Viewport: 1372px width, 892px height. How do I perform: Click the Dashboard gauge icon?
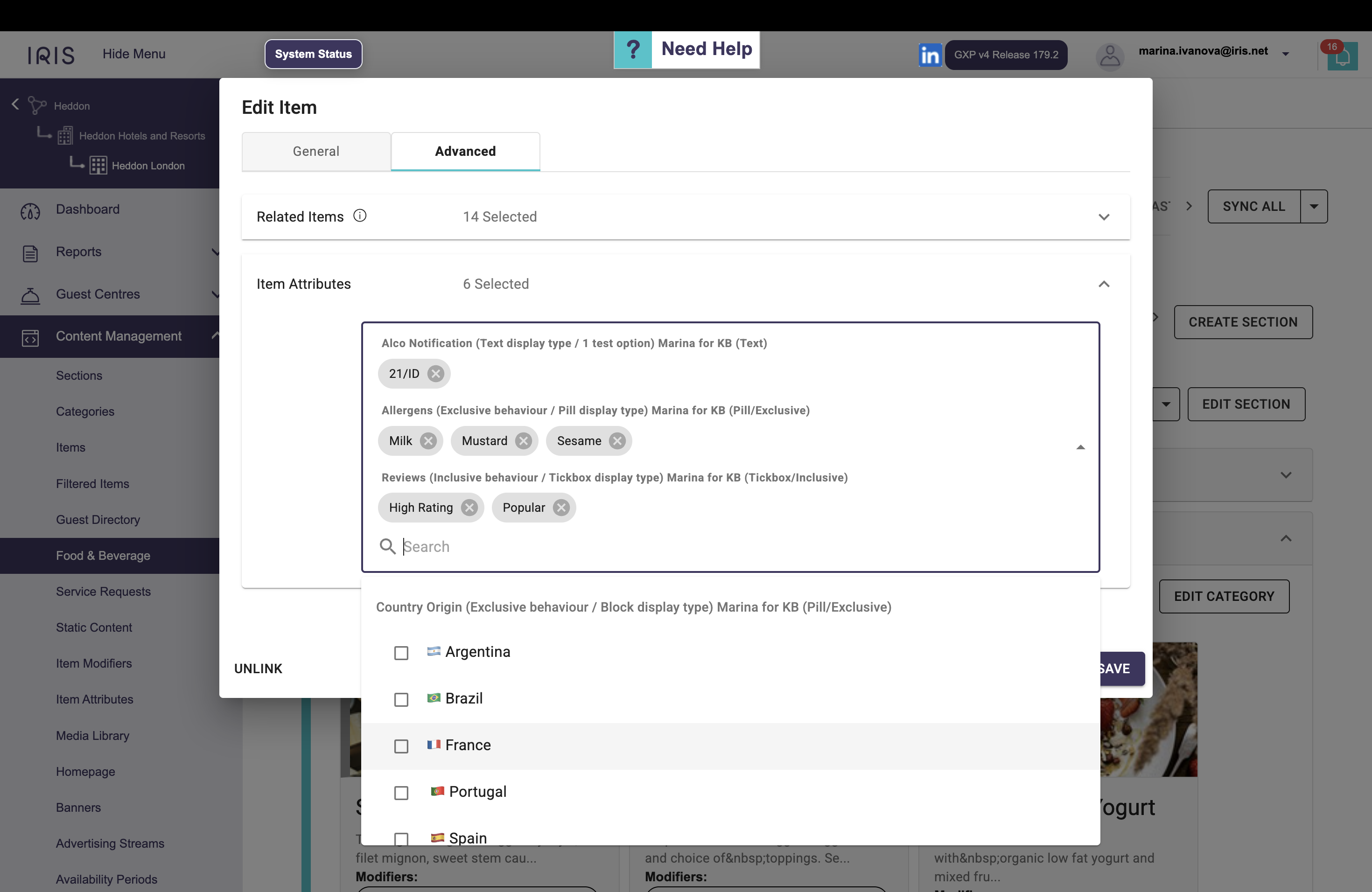tap(30, 210)
